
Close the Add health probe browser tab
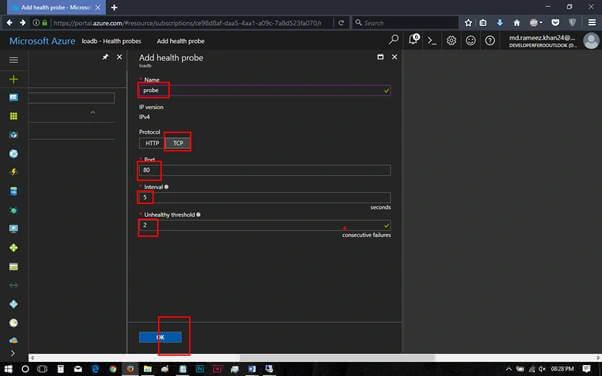point(98,7)
